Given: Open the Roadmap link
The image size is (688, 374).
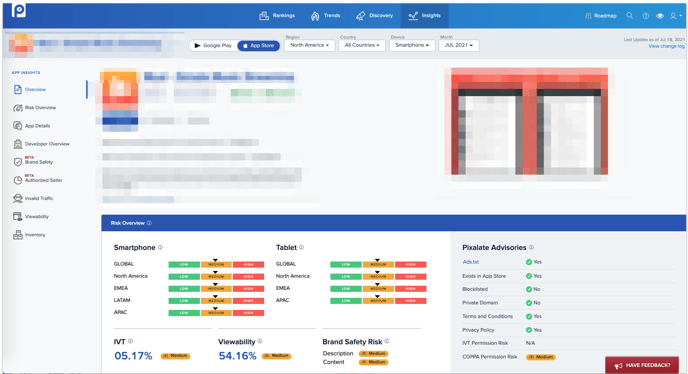Looking at the screenshot, I should coord(601,16).
